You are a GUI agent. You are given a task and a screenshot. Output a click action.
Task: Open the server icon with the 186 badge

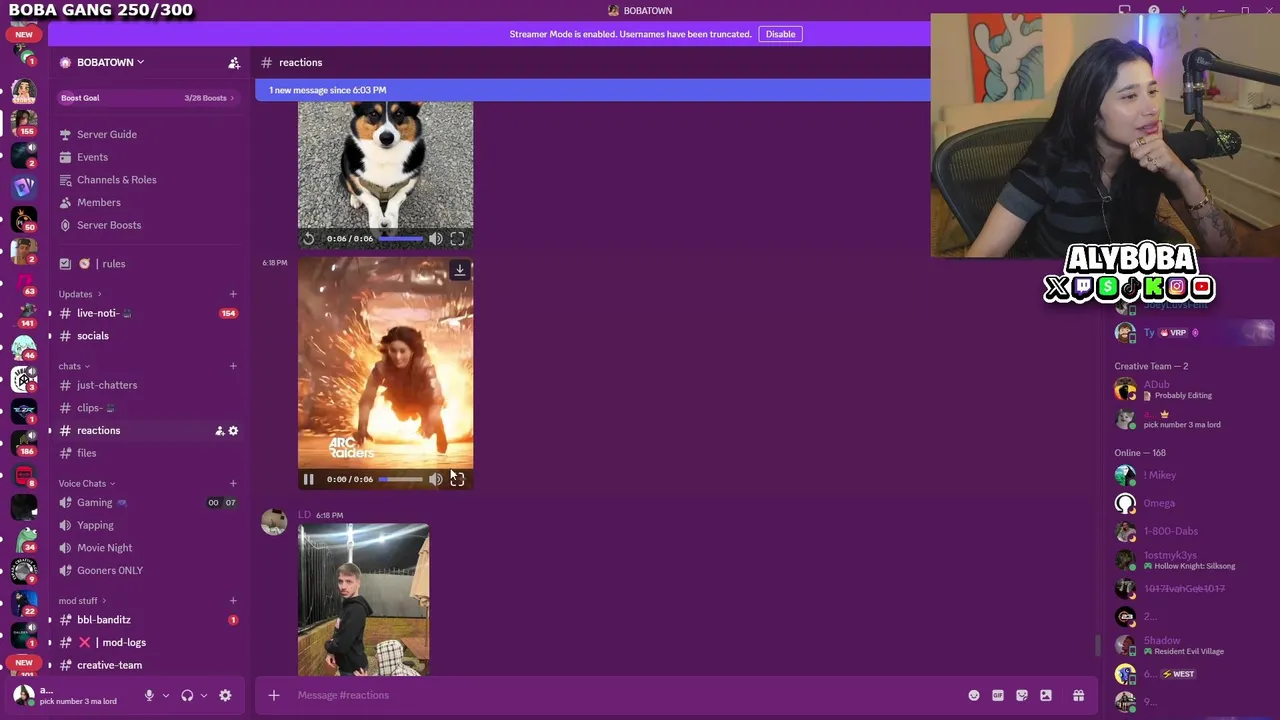24,442
